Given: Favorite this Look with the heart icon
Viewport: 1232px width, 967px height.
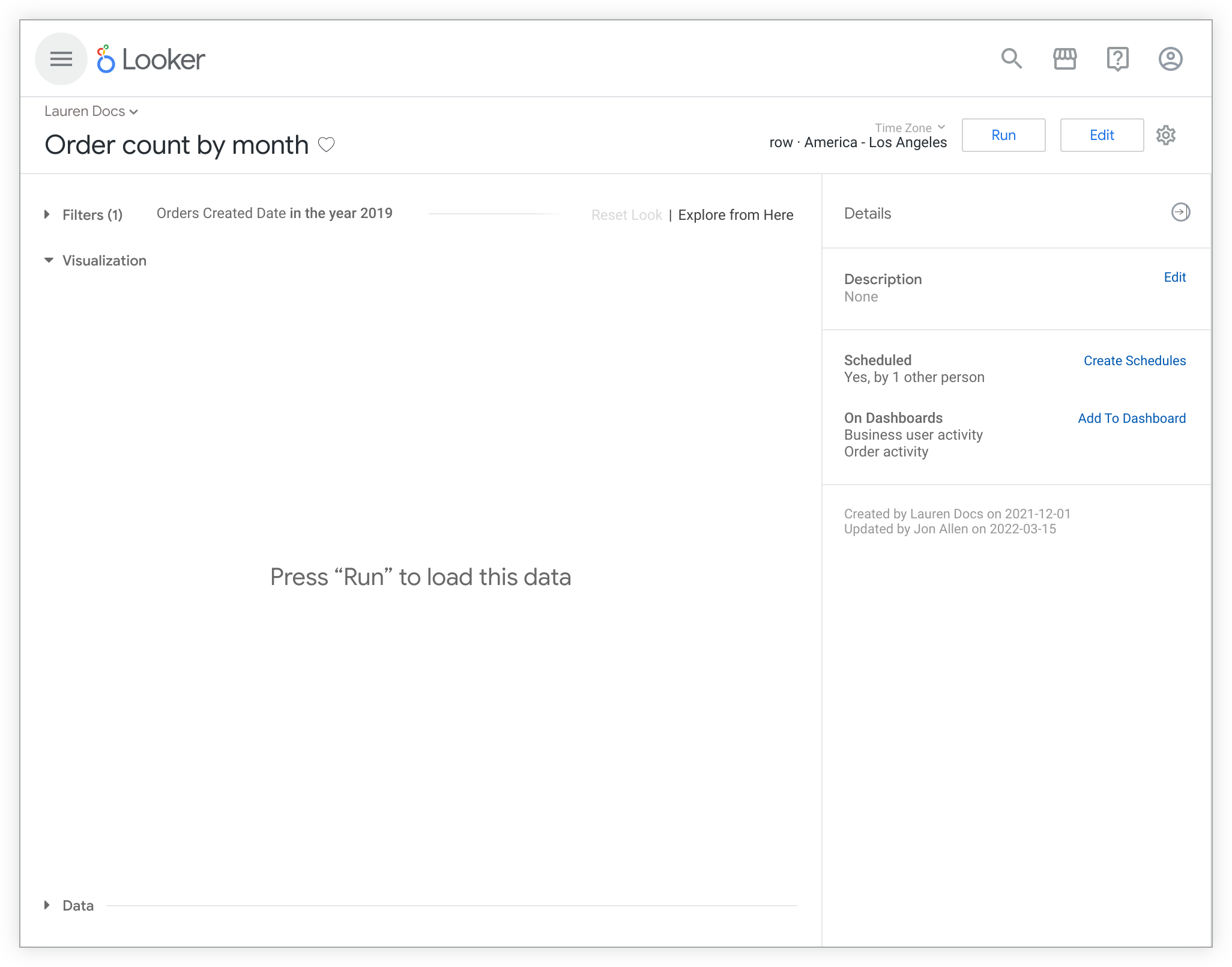Looking at the screenshot, I should click(x=326, y=145).
